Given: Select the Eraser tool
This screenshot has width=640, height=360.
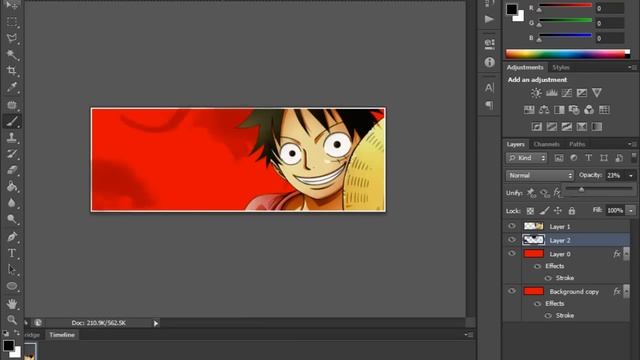Looking at the screenshot, I should [11, 170].
